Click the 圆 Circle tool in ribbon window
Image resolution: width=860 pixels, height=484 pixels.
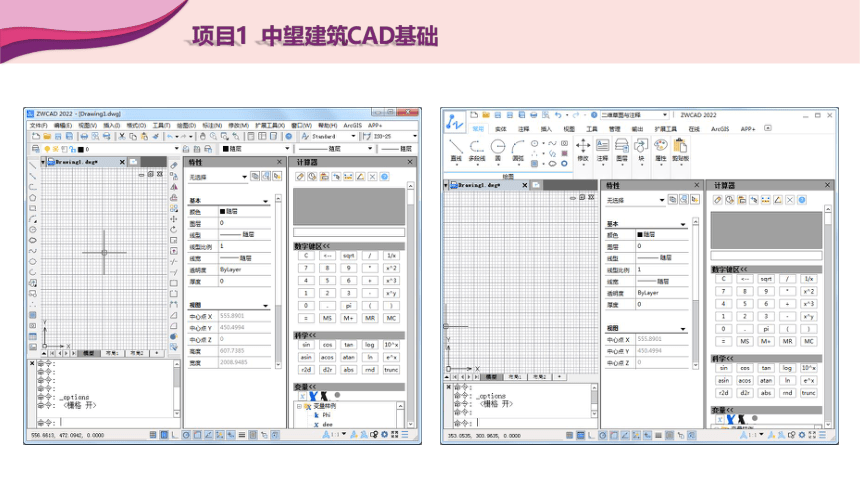coord(497,151)
